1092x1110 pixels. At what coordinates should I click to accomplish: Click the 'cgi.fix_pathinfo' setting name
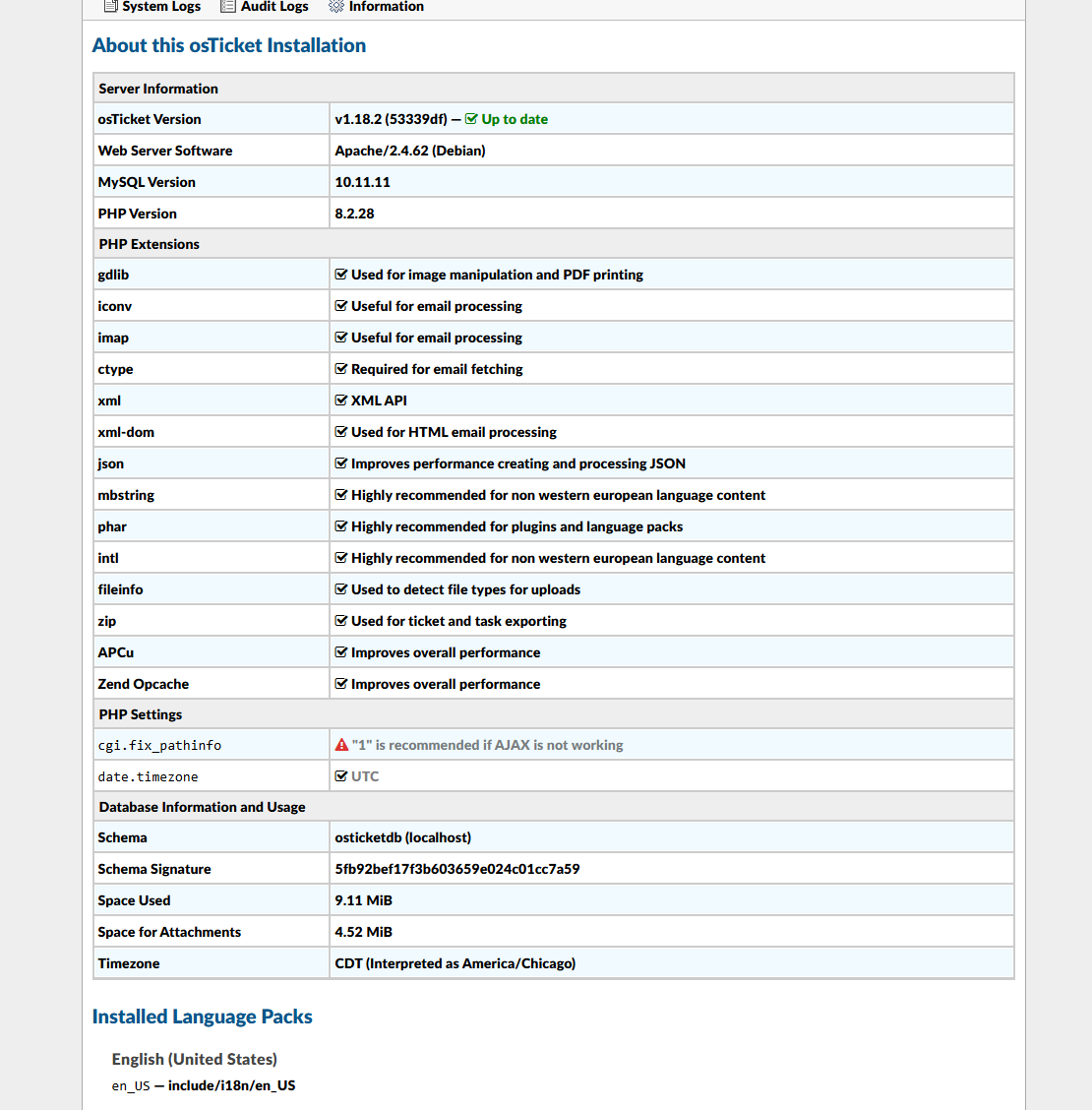click(x=159, y=746)
